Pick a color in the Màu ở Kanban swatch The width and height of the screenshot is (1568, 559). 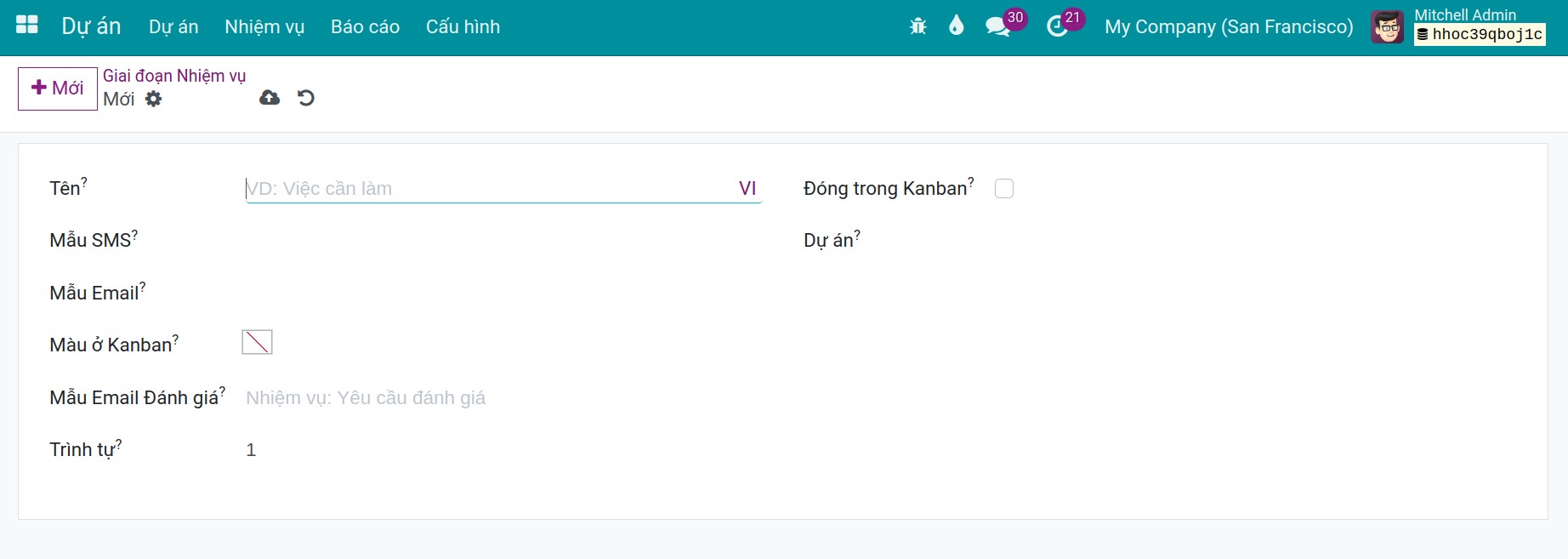click(x=257, y=342)
